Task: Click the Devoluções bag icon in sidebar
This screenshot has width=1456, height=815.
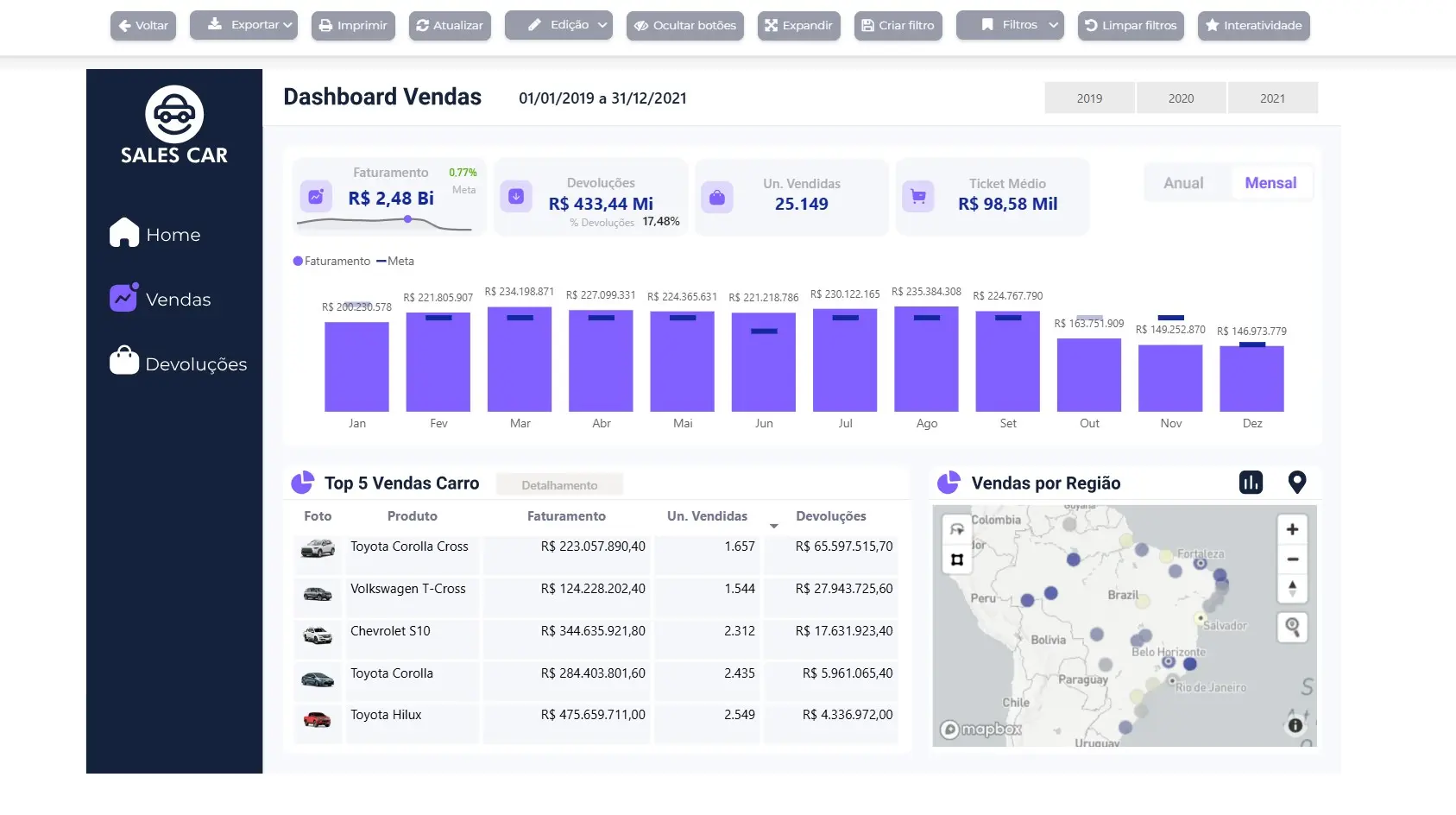Action: (124, 361)
